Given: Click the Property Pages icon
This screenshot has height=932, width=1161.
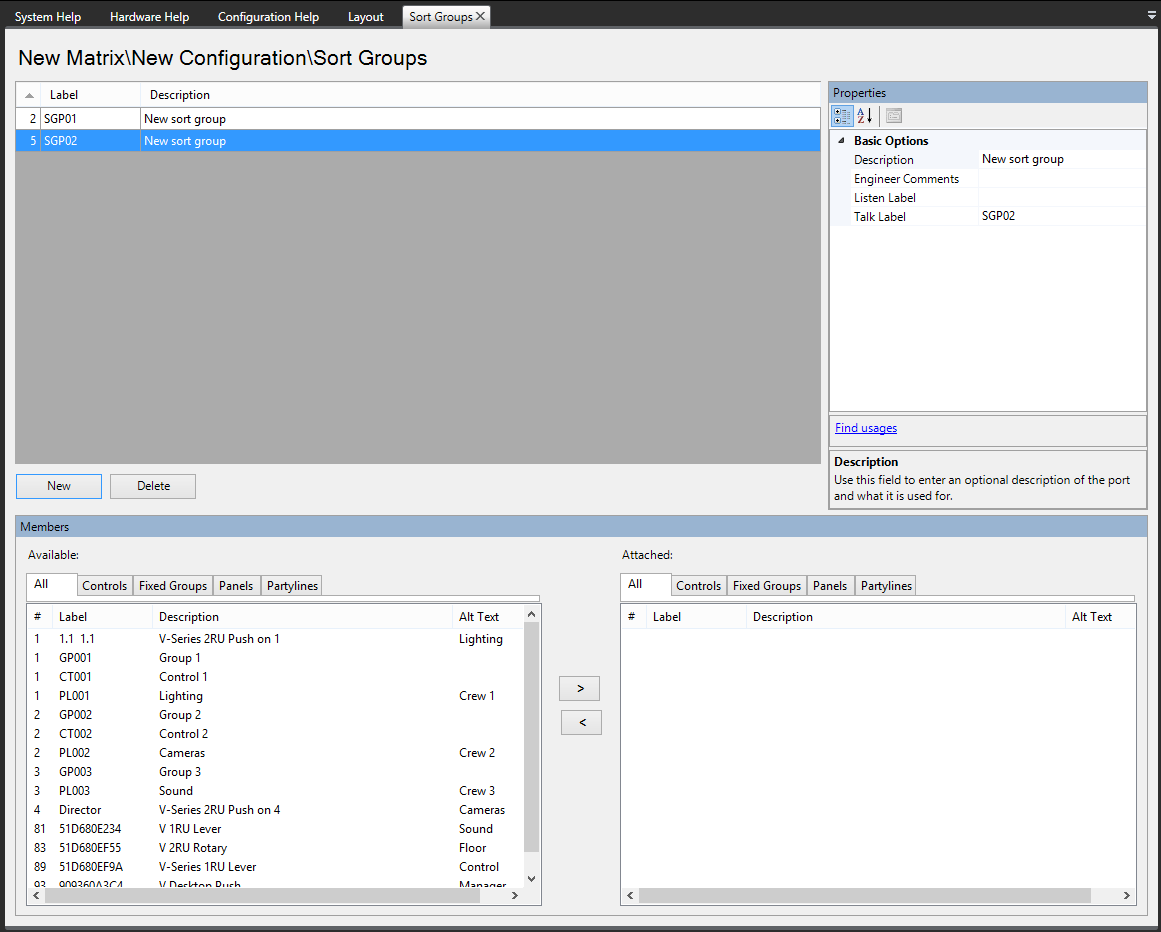Looking at the screenshot, I should tap(893, 115).
